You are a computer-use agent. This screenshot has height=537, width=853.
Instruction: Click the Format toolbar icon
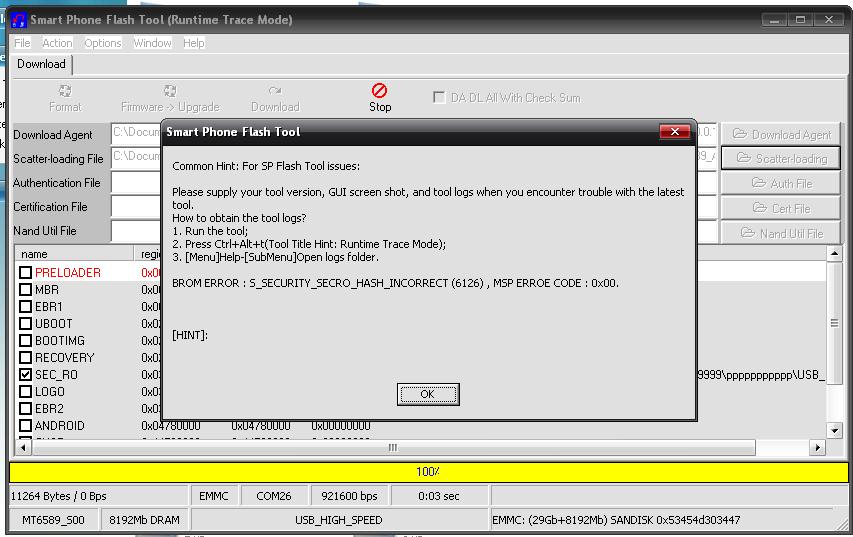(x=65, y=90)
